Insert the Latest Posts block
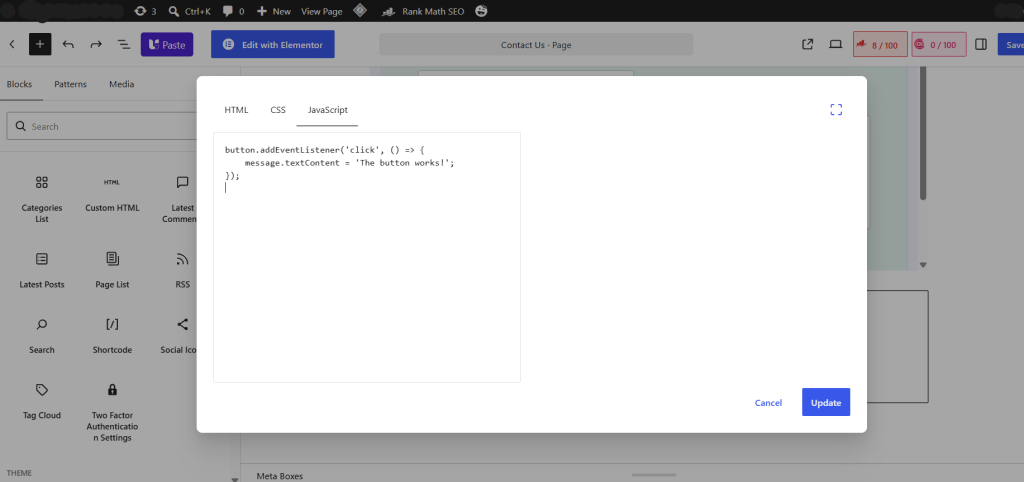The height and width of the screenshot is (482, 1024). (42, 269)
